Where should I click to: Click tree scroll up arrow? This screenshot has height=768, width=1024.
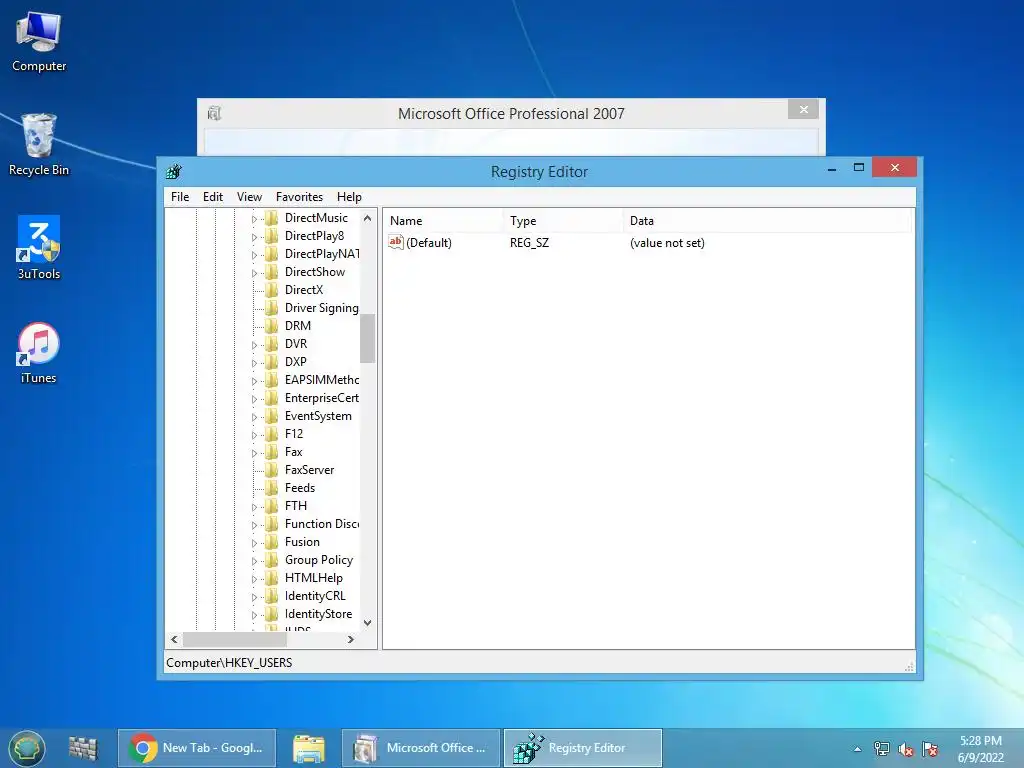coord(368,218)
